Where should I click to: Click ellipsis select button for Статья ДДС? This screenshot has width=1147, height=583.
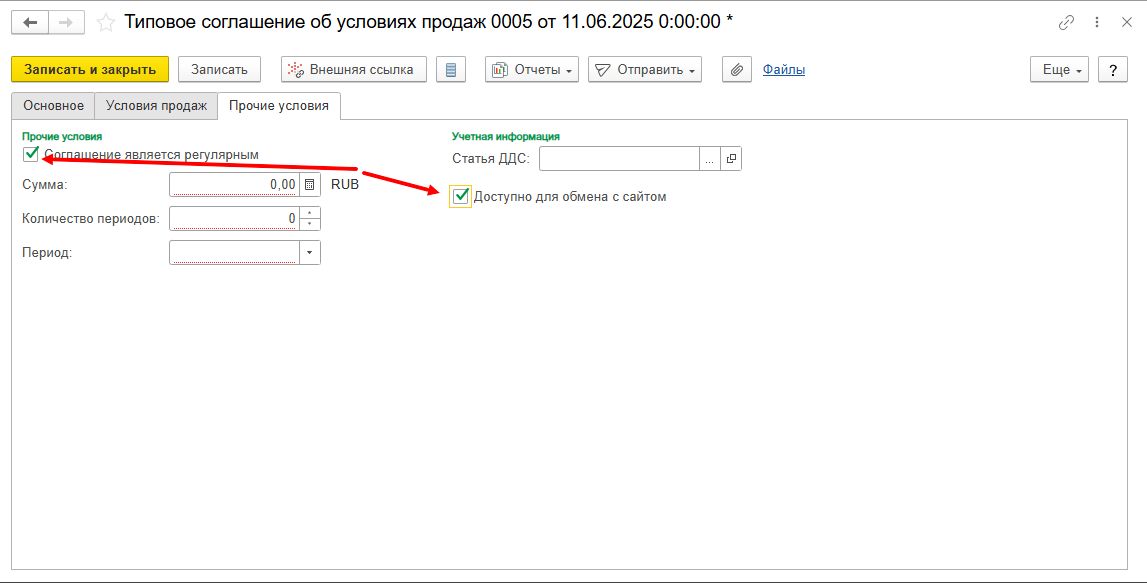click(x=709, y=159)
